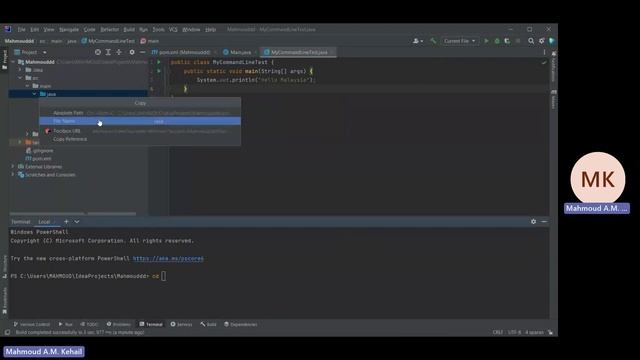Expand Scratches and Consoles node

tap(13, 175)
